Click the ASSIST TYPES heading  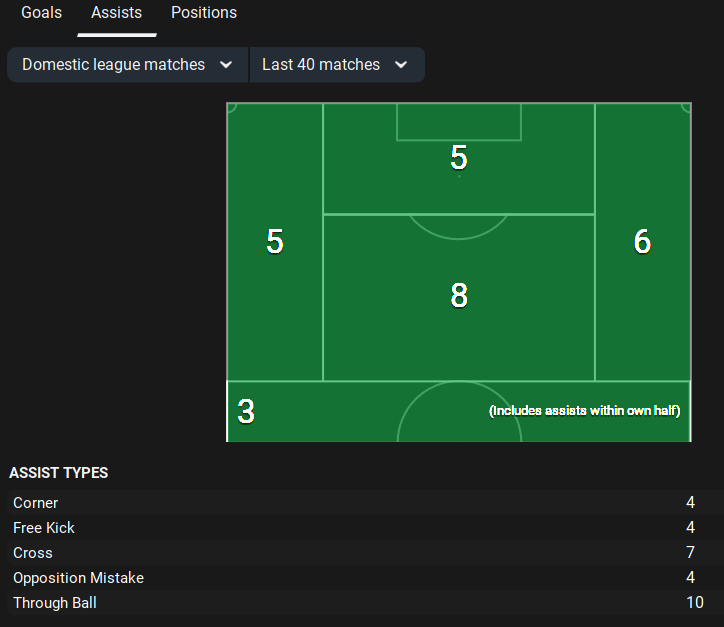pos(59,473)
